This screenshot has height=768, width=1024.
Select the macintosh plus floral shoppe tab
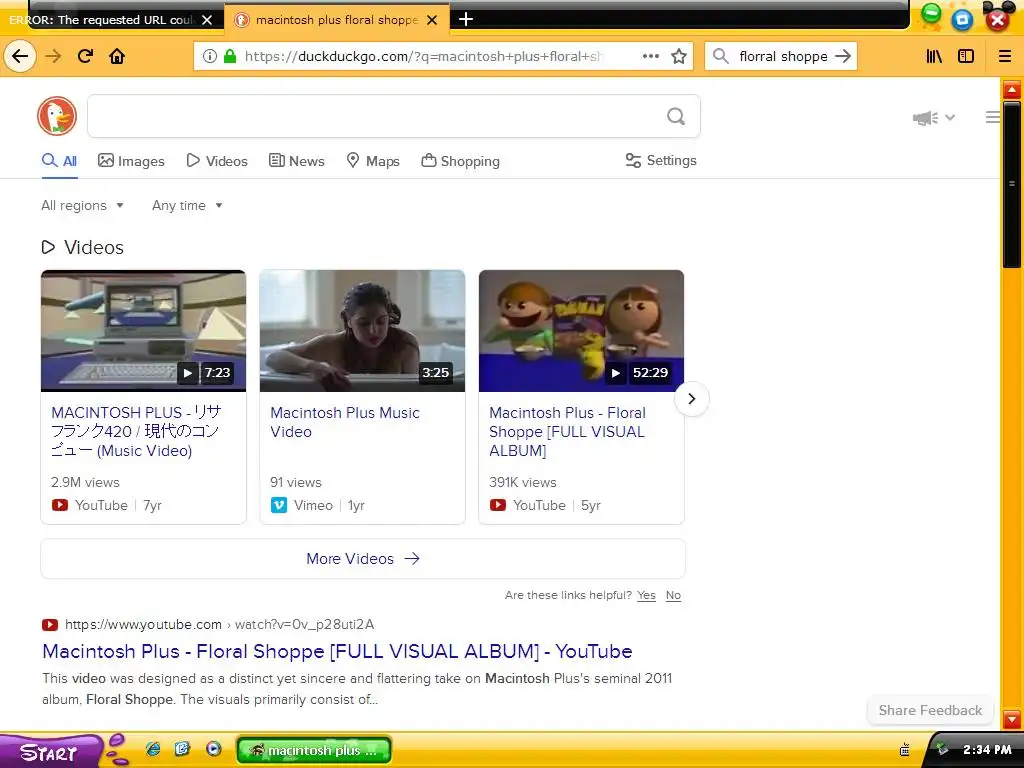[336, 20]
